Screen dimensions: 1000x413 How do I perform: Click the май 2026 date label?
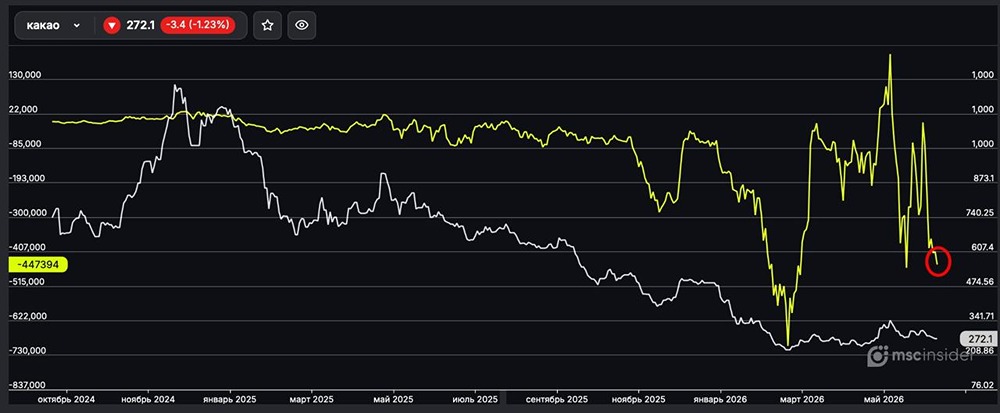coord(884,400)
